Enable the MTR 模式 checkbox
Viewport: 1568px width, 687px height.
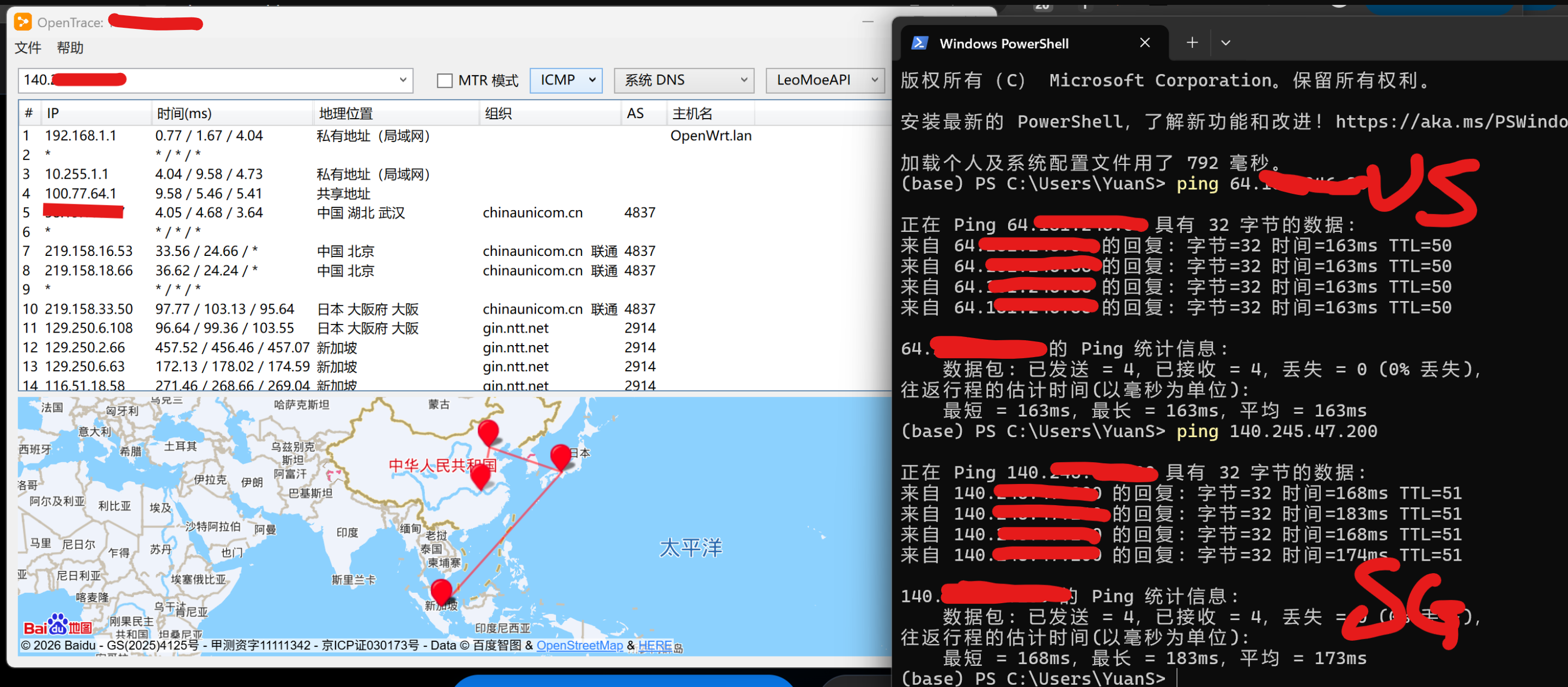pos(445,81)
